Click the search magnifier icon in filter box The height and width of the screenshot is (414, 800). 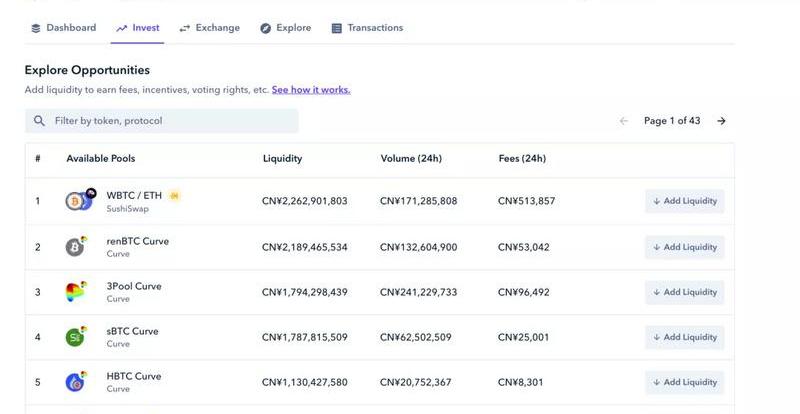tap(39, 121)
